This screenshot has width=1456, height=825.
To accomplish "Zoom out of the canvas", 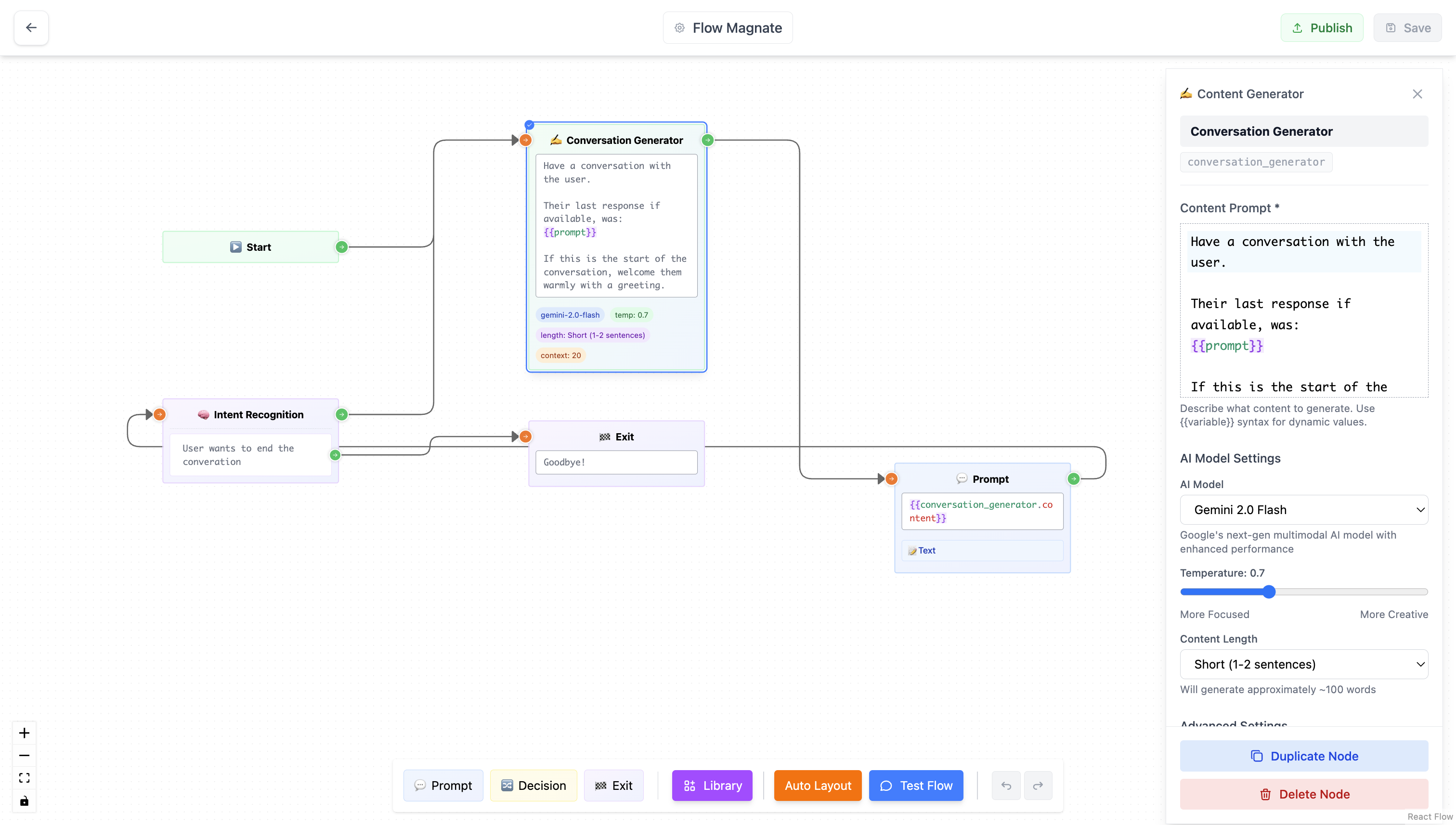I will coord(24,755).
